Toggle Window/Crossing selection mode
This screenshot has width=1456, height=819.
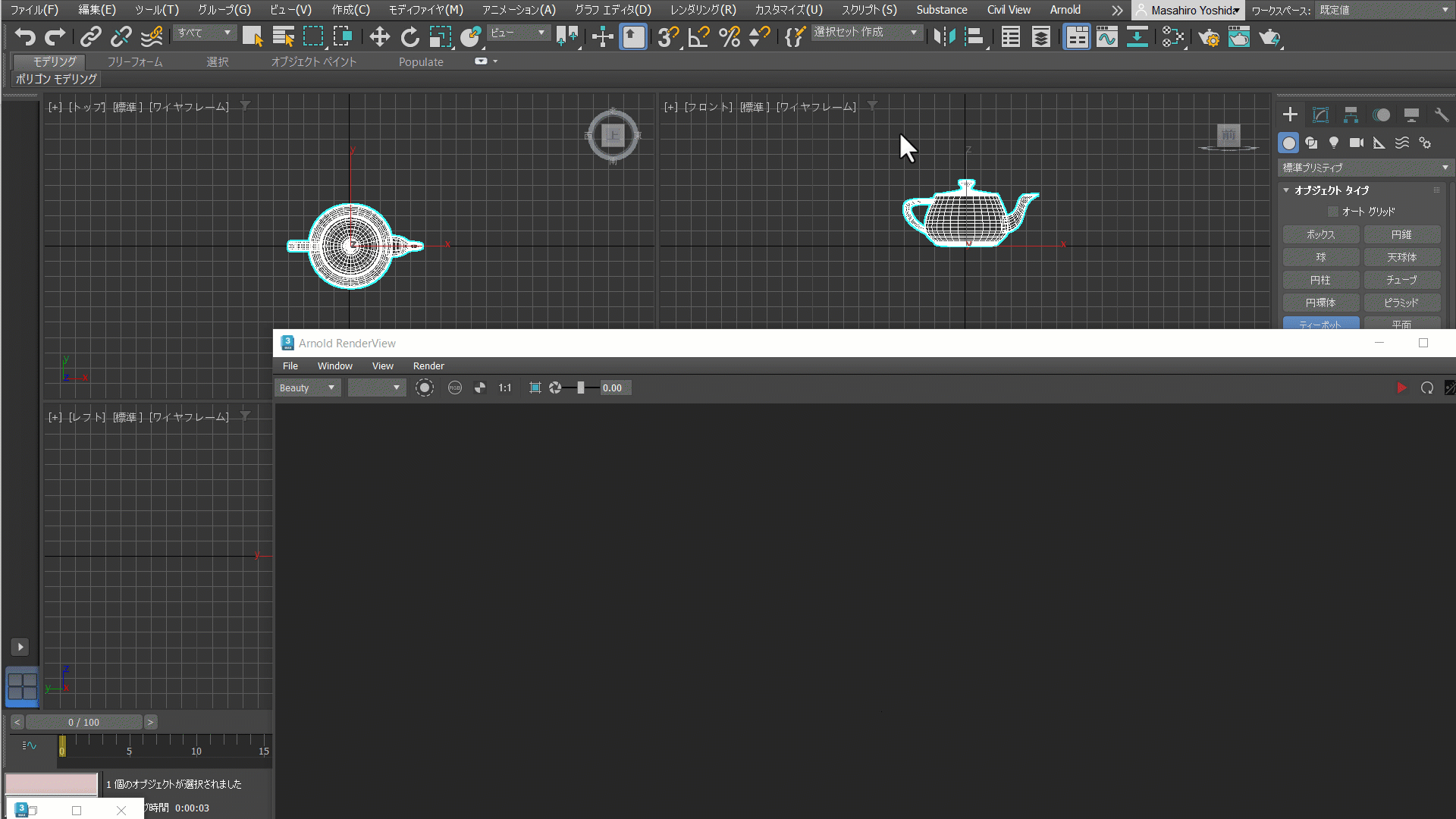point(343,36)
